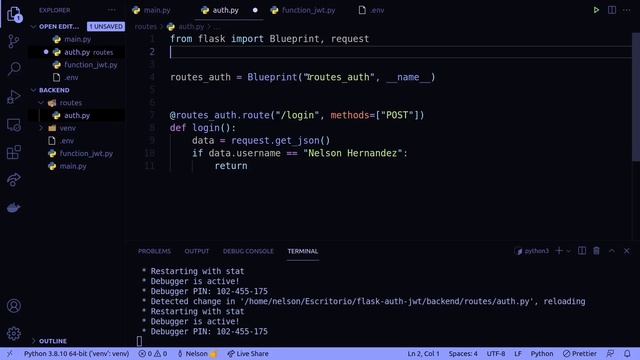Image resolution: width=640 pixels, height=360 pixels.
Task: Select auth.py routes in Open Editors
Action: click(x=77, y=52)
